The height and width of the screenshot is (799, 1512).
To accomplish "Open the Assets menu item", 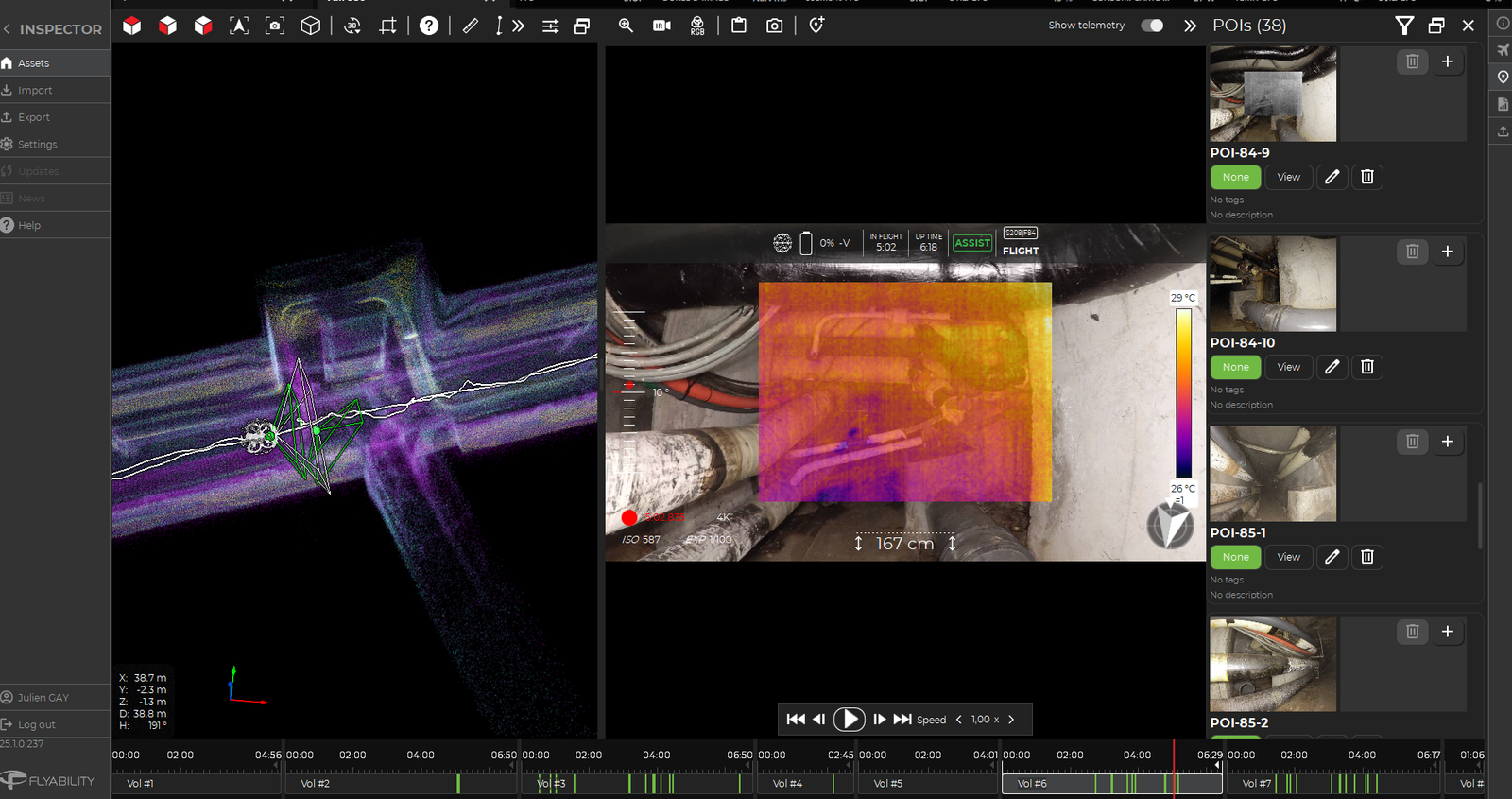I will coord(55,63).
